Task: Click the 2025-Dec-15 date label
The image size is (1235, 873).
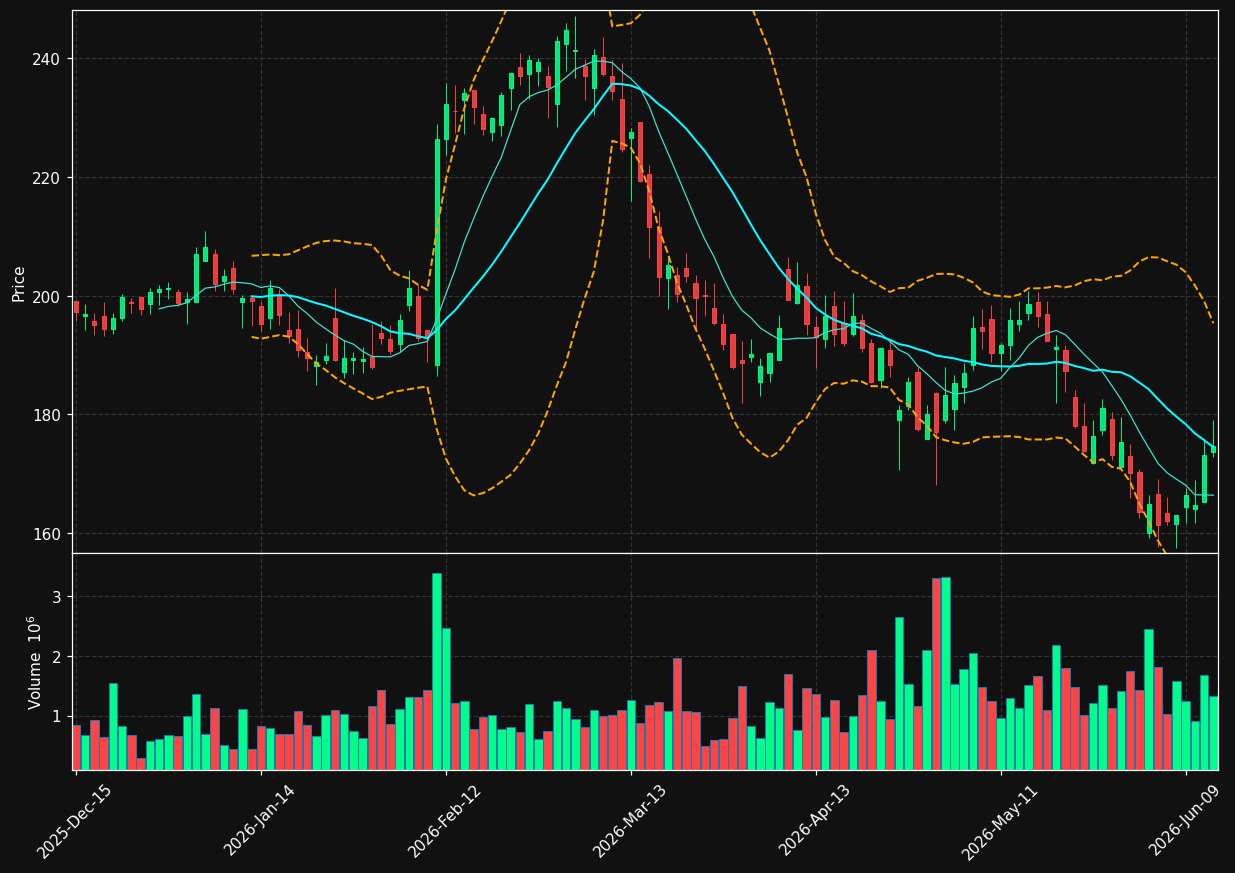Action: (75, 822)
